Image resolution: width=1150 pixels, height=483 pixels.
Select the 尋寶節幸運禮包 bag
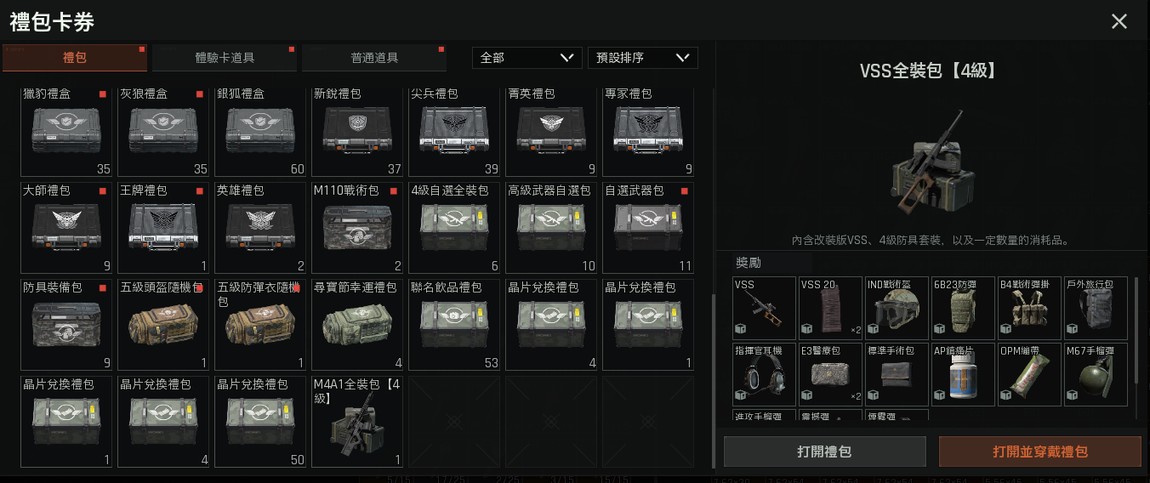tap(357, 325)
